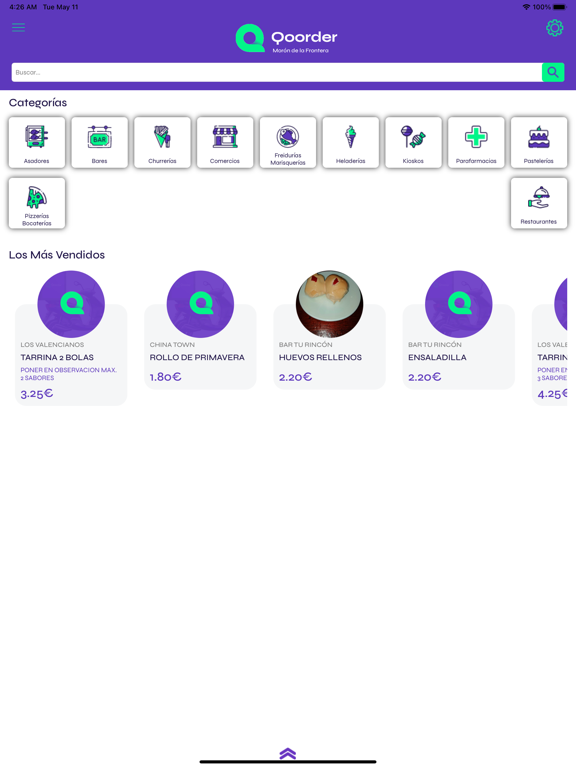Screen dimensions: 576x768
Task: Open the Heladerías category
Action: [x=350, y=143]
